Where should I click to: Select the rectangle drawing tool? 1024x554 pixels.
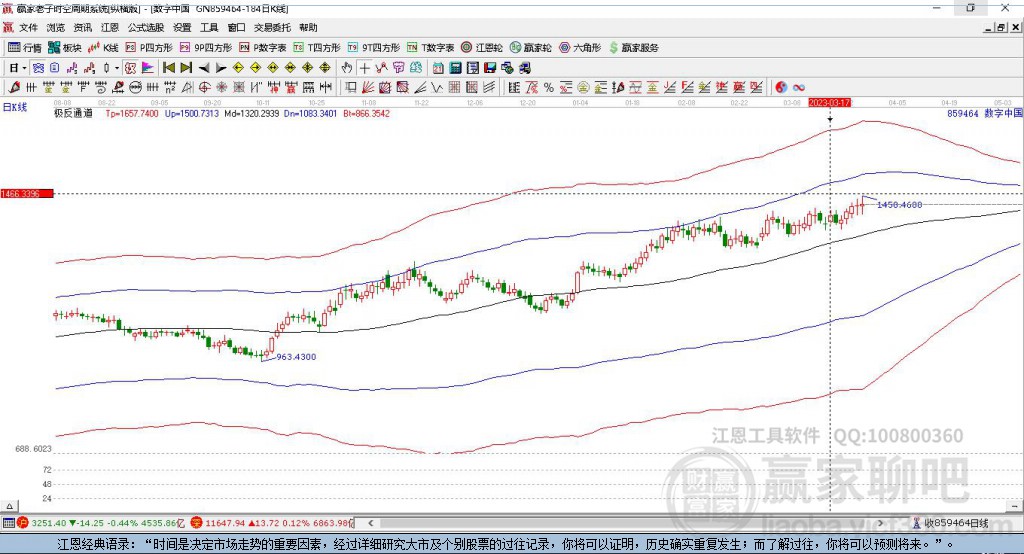pos(351,87)
